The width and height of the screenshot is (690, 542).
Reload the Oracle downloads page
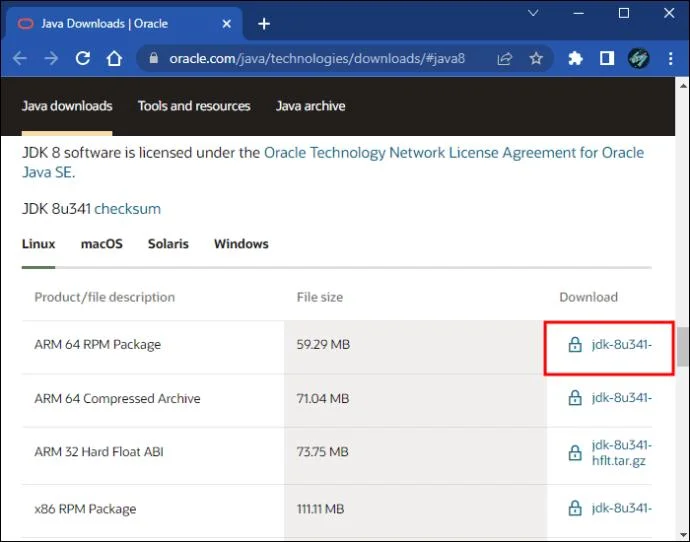pyautogui.click(x=83, y=58)
